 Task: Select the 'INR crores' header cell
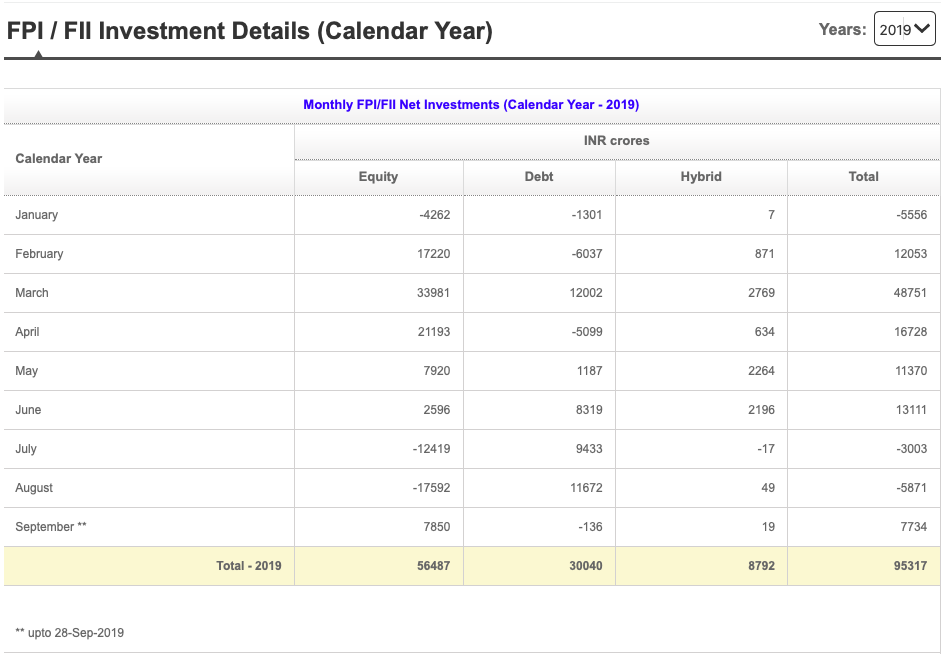coord(617,141)
